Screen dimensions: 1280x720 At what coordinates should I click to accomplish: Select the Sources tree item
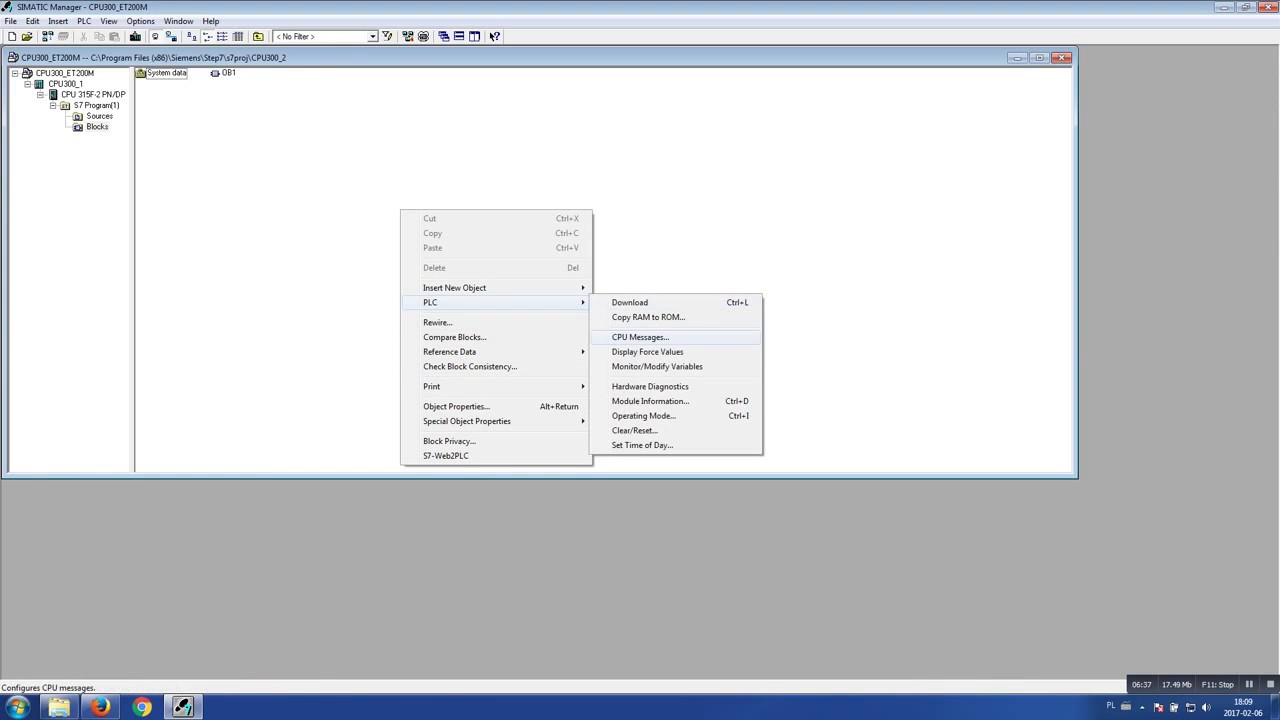[x=99, y=116]
